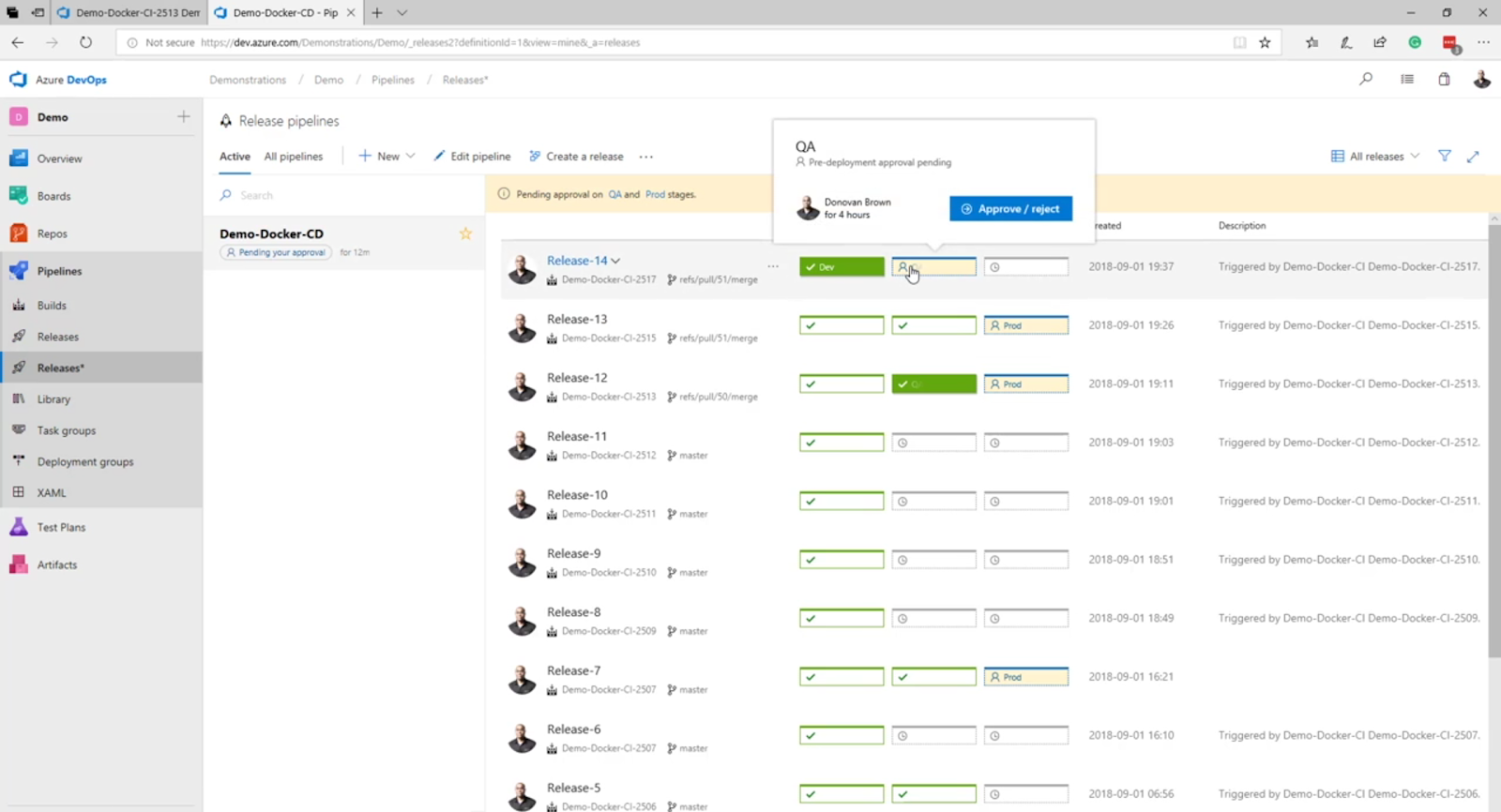Click the browser share icon
The width and height of the screenshot is (1501, 812).
[x=1380, y=42]
